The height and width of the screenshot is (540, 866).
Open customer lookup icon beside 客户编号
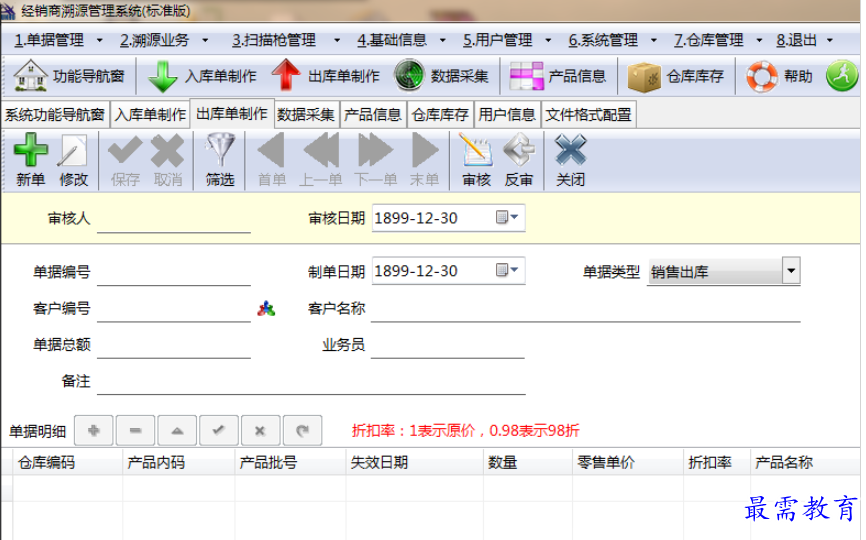[x=266, y=309]
